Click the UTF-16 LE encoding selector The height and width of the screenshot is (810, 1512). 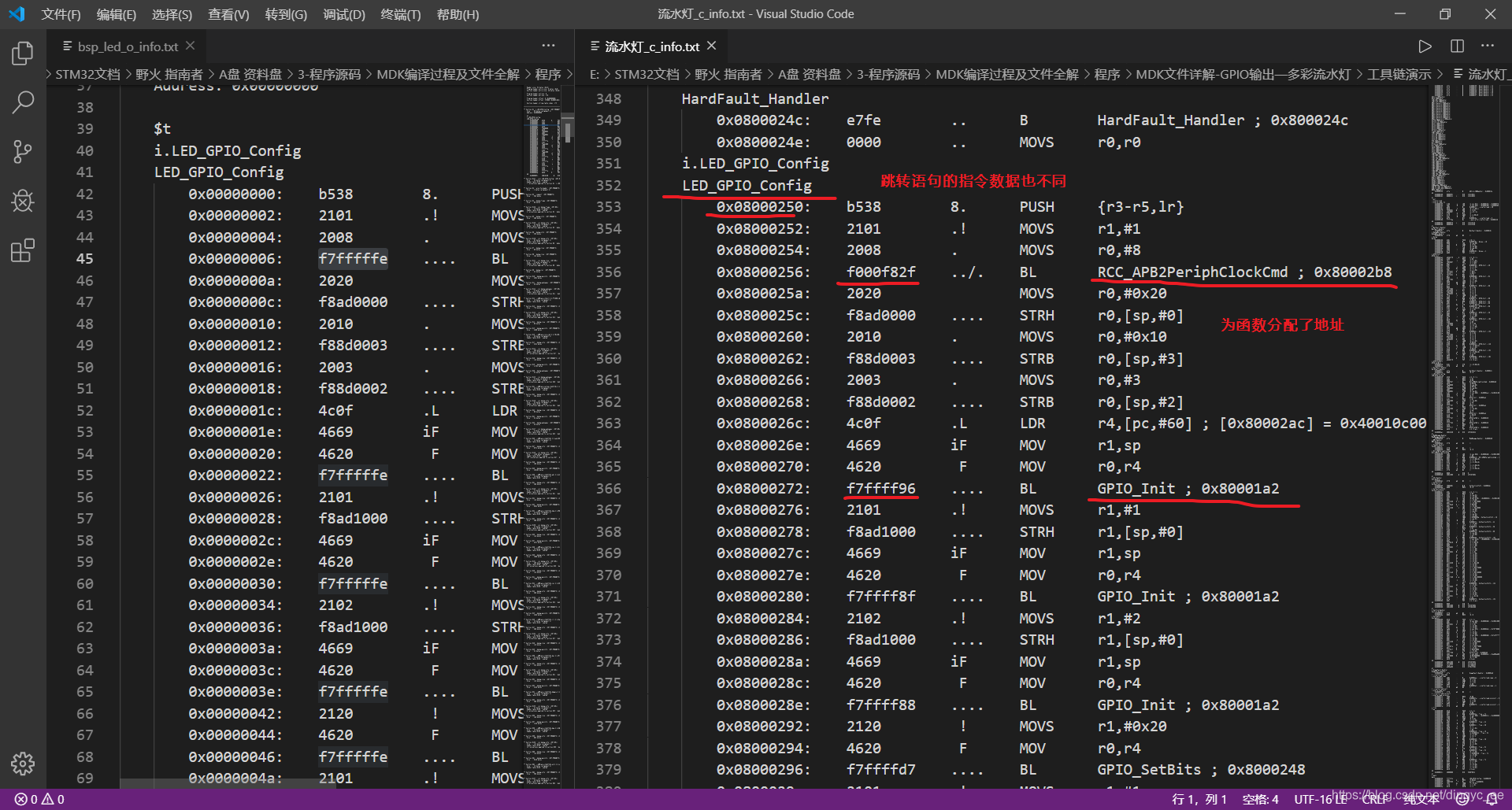[x=1320, y=799]
